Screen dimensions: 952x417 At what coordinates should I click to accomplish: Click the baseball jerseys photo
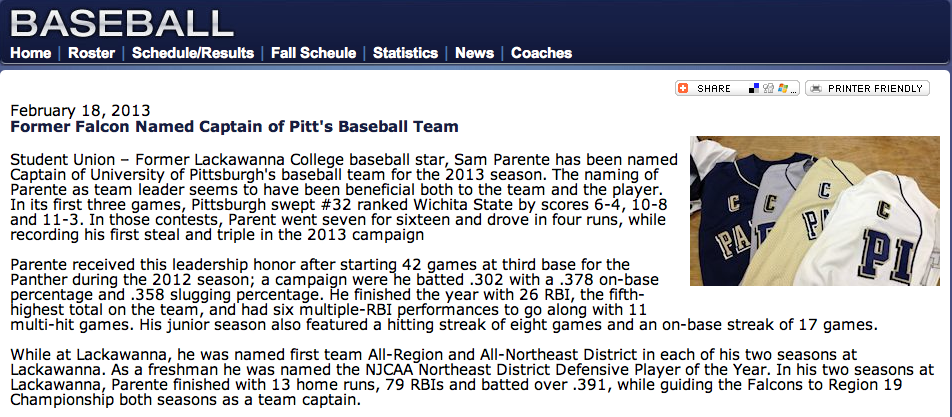(809, 210)
